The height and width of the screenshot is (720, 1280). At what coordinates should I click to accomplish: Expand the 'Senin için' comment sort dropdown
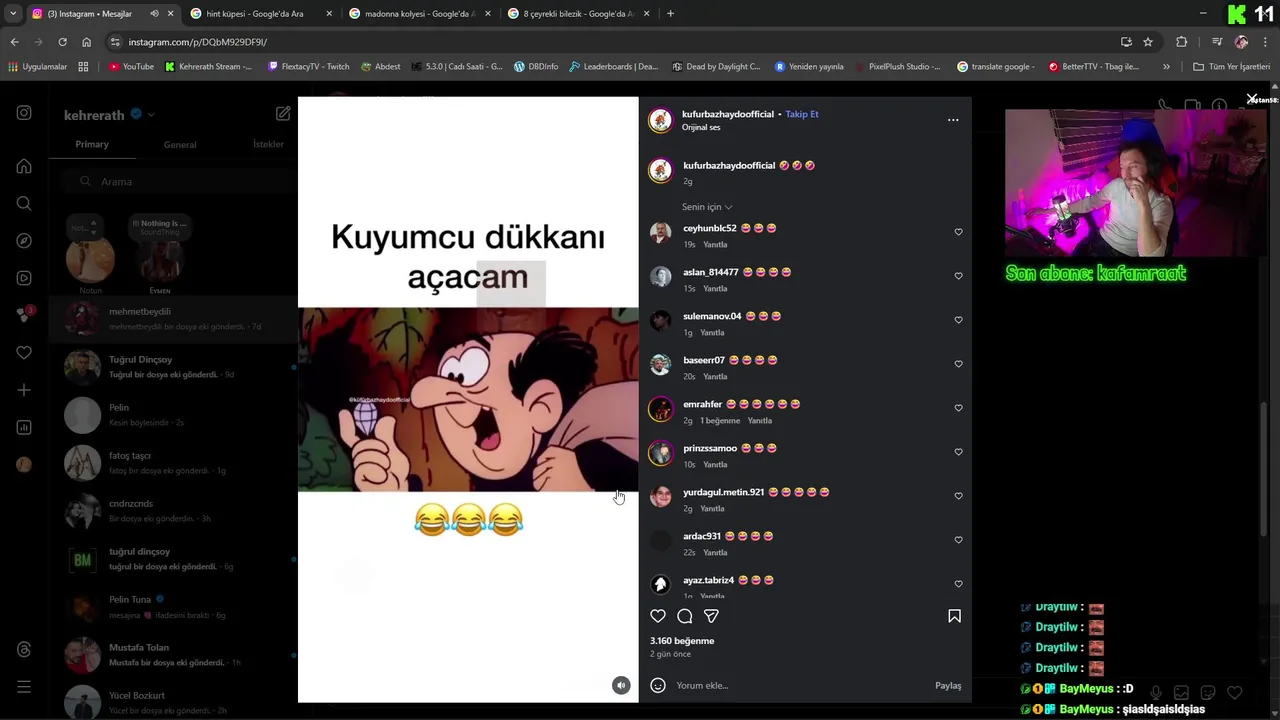click(x=707, y=207)
